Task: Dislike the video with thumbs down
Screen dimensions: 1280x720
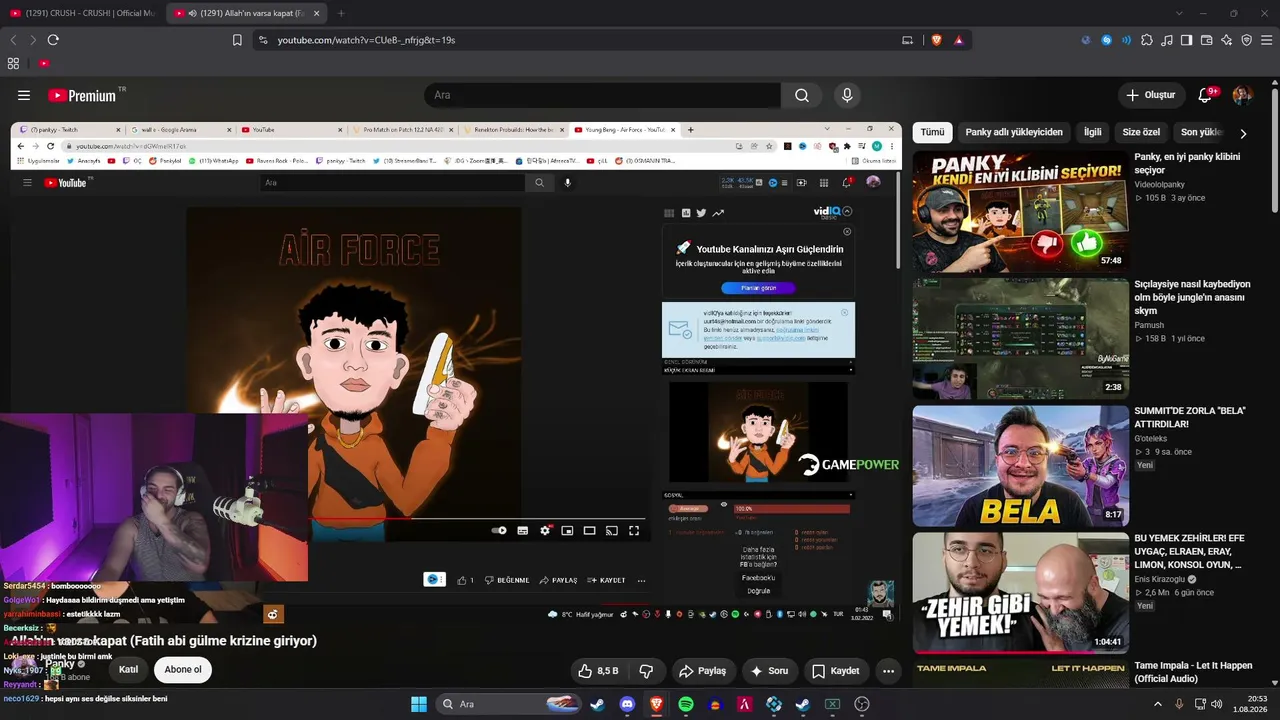Action: click(646, 671)
